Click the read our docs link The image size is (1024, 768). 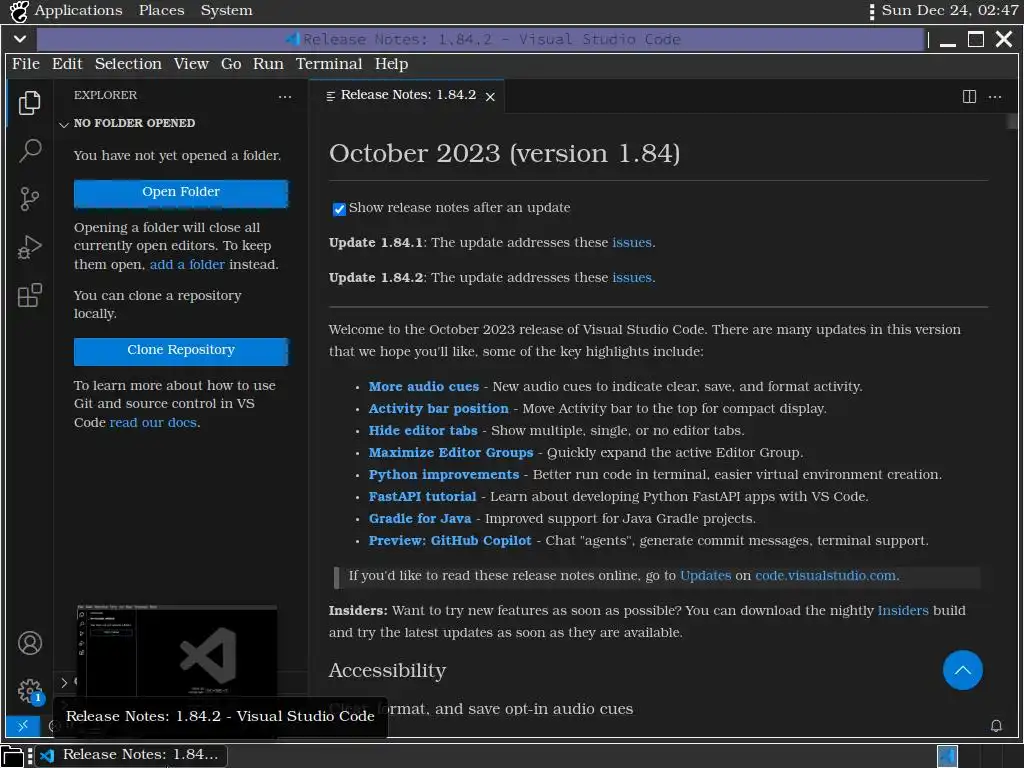pyautogui.click(x=153, y=423)
